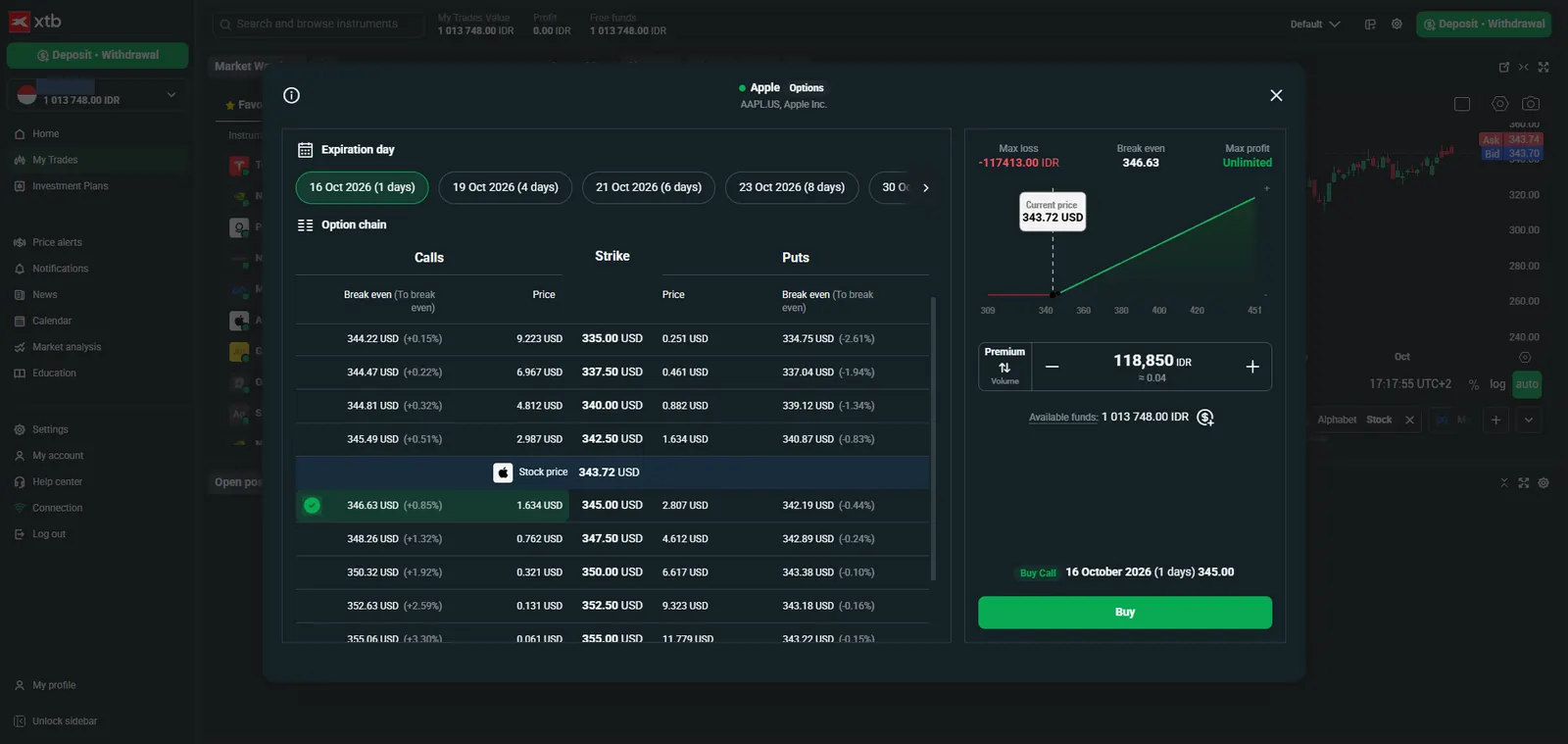Select the put price 0.251 USD
1568x744 pixels.
pyautogui.click(x=685, y=339)
